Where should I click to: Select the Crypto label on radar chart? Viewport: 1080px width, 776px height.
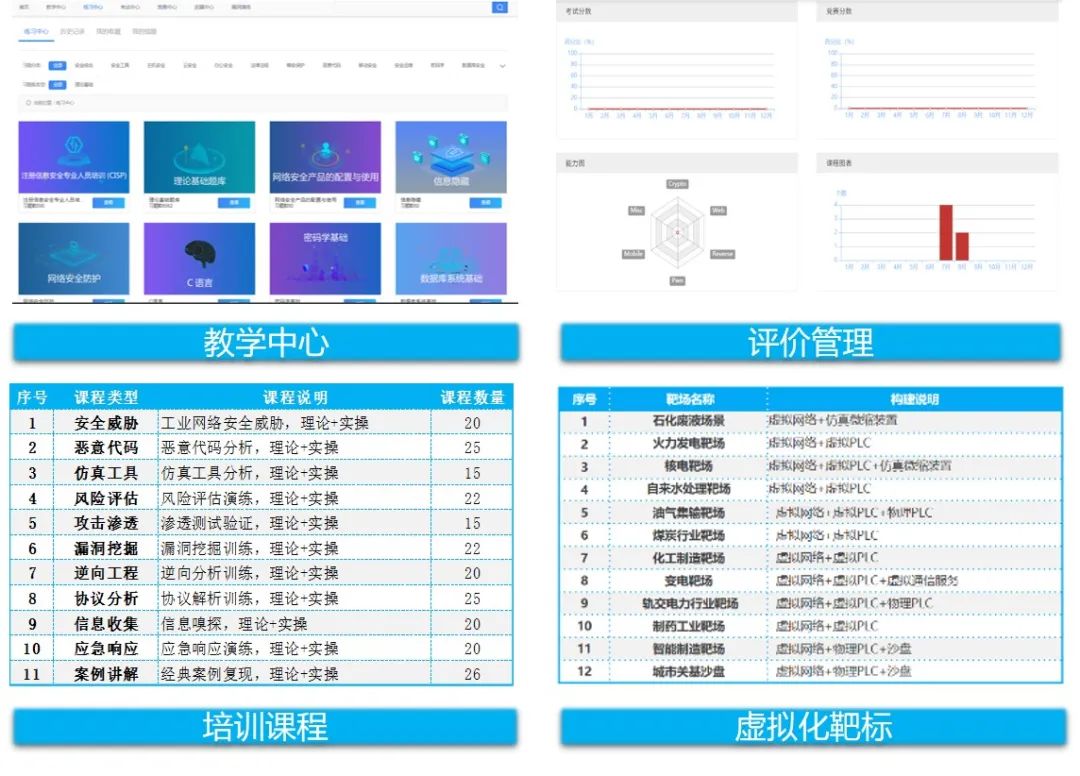pos(677,184)
